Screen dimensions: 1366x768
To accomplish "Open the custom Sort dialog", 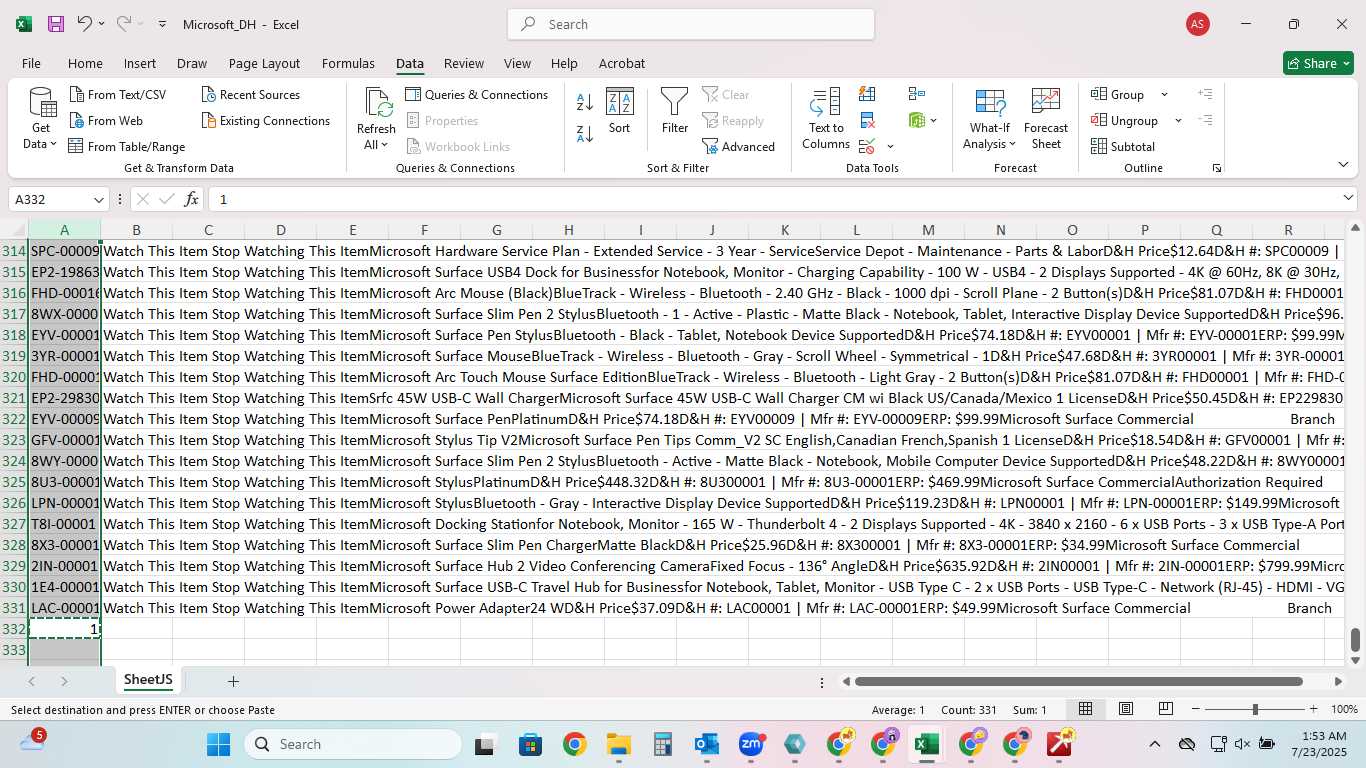I will pos(620,110).
